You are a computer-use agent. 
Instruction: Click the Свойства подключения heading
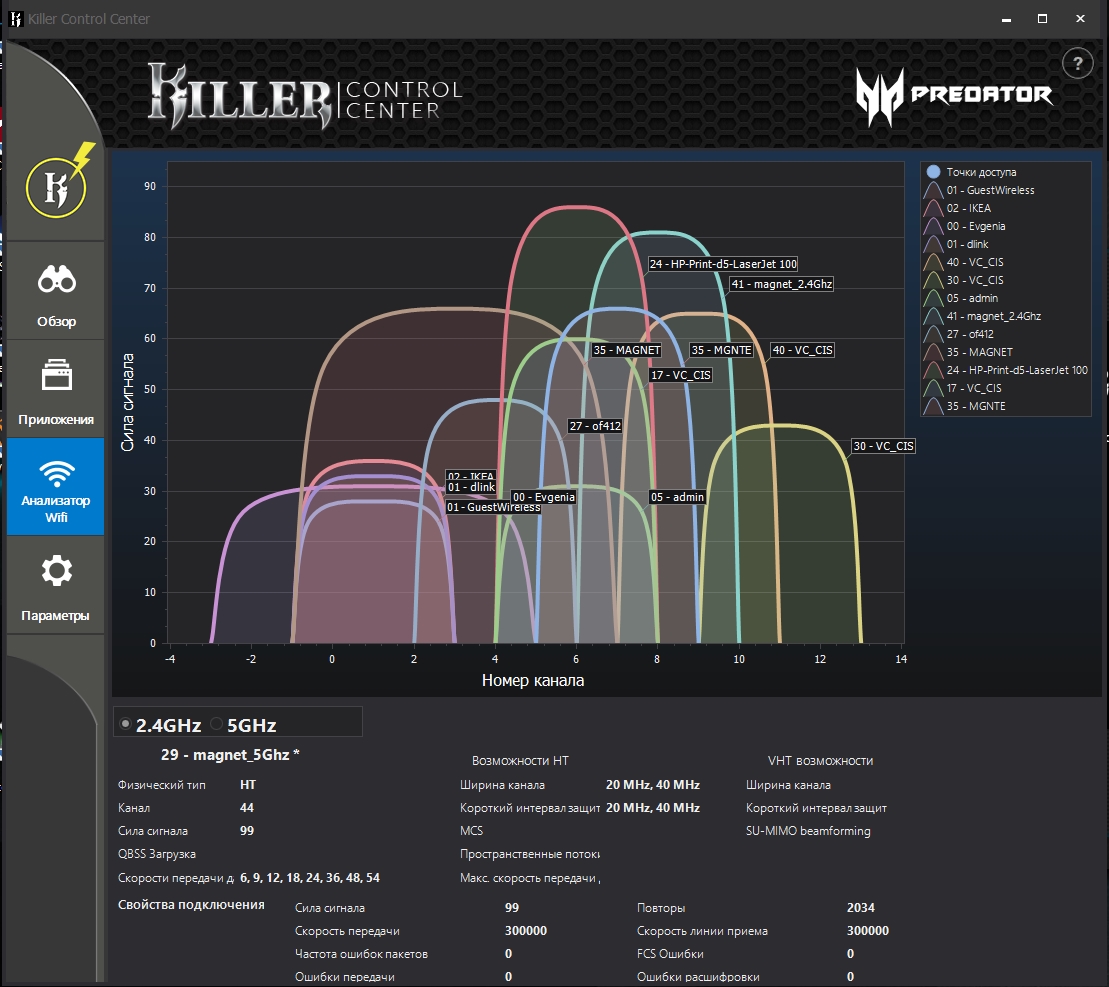(x=191, y=905)
